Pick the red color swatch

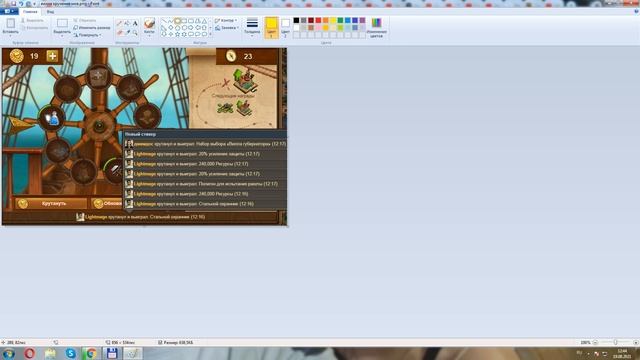click(318, 20)
